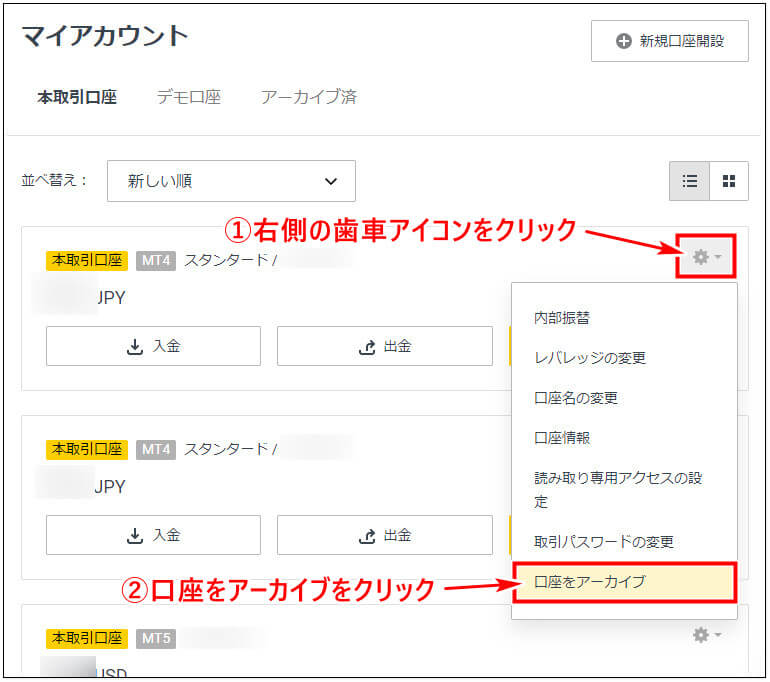Click 出金 button of the first account
Viewport: 770px width, 682px height.
click(385, 346)
